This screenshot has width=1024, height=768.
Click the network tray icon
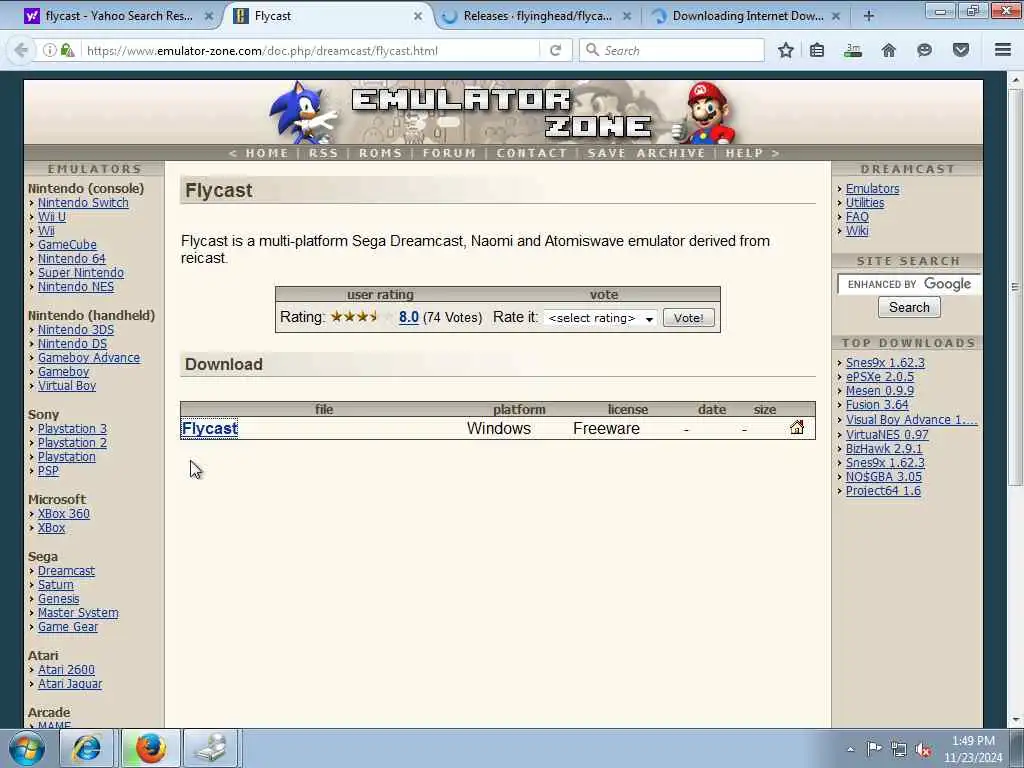coord(899,750)
